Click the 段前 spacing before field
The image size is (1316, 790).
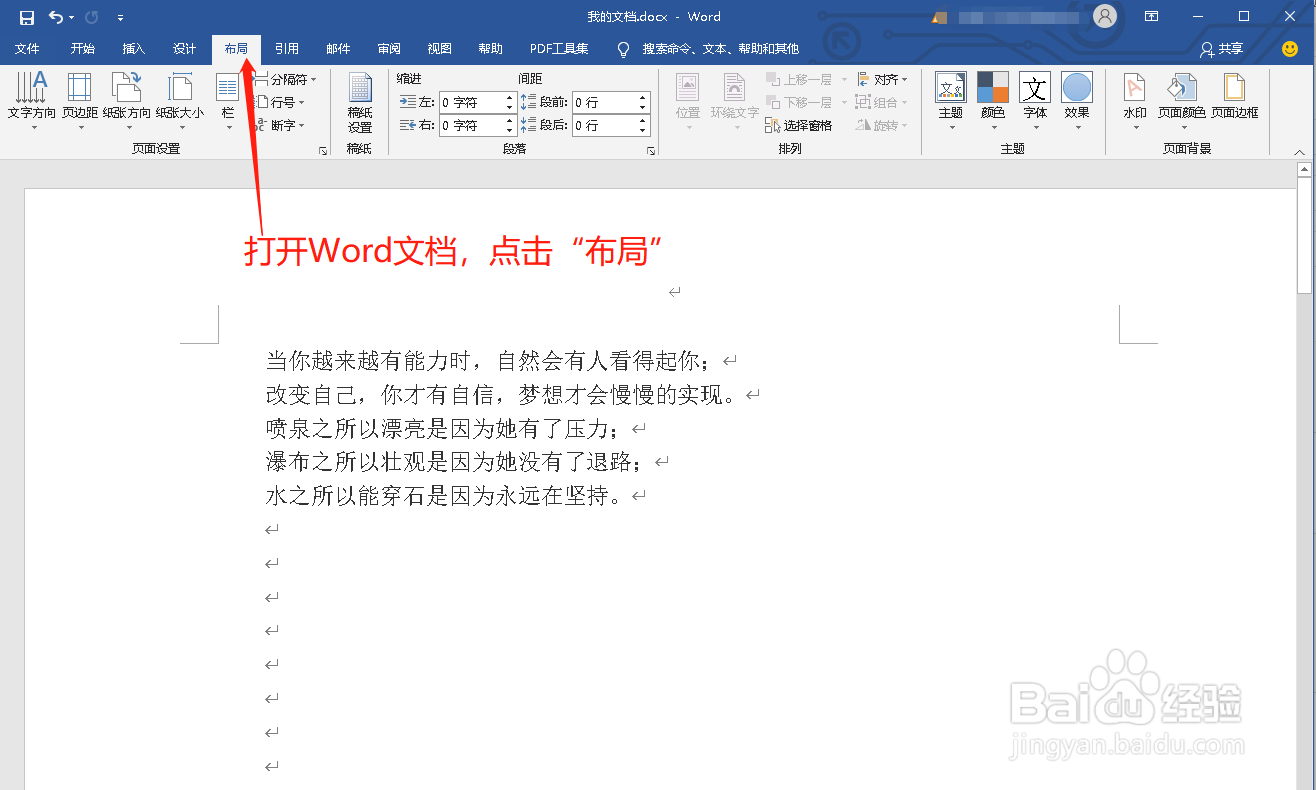604,102
